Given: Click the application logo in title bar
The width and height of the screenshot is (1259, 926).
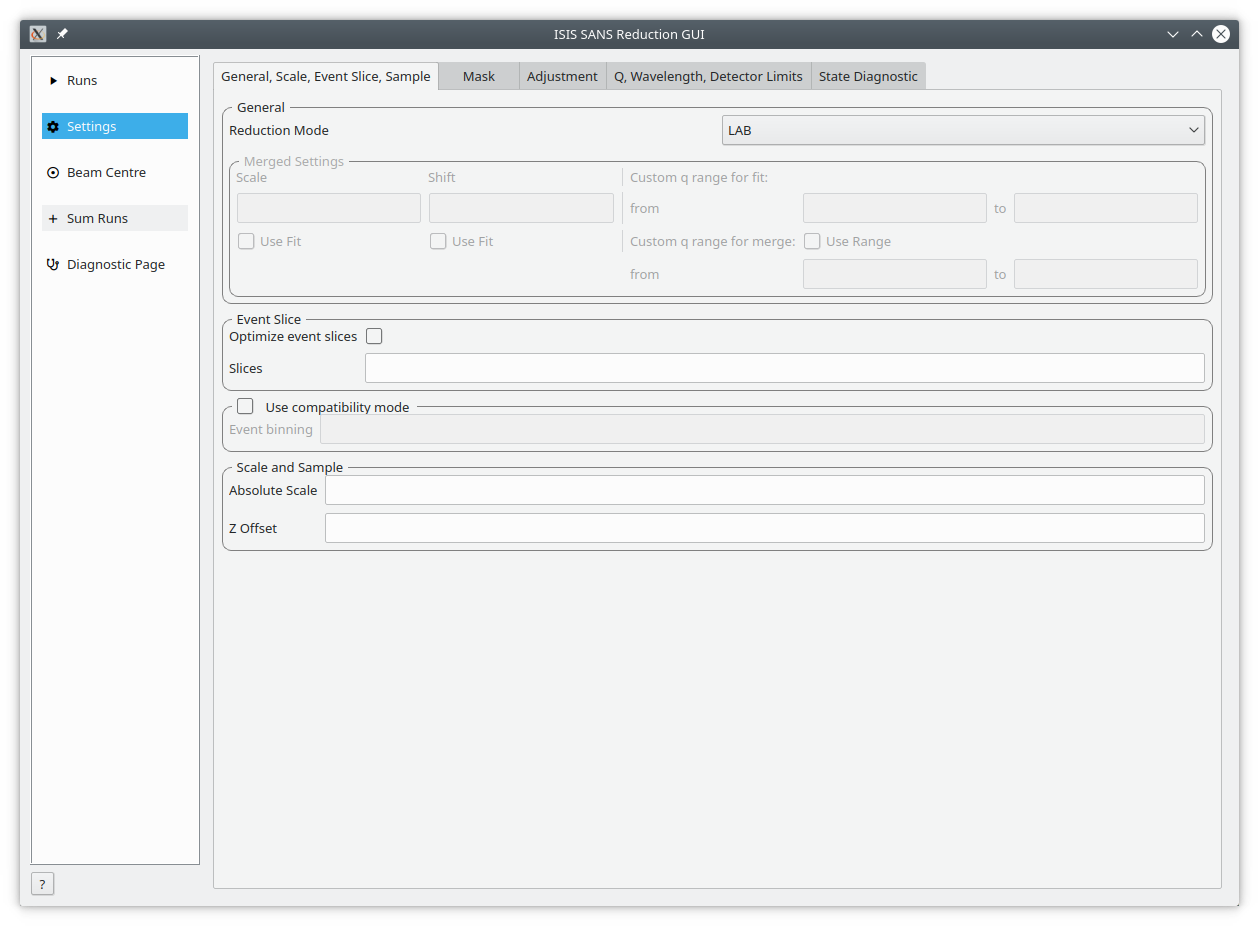Looking at the screenshot, I should pos(38,34).
